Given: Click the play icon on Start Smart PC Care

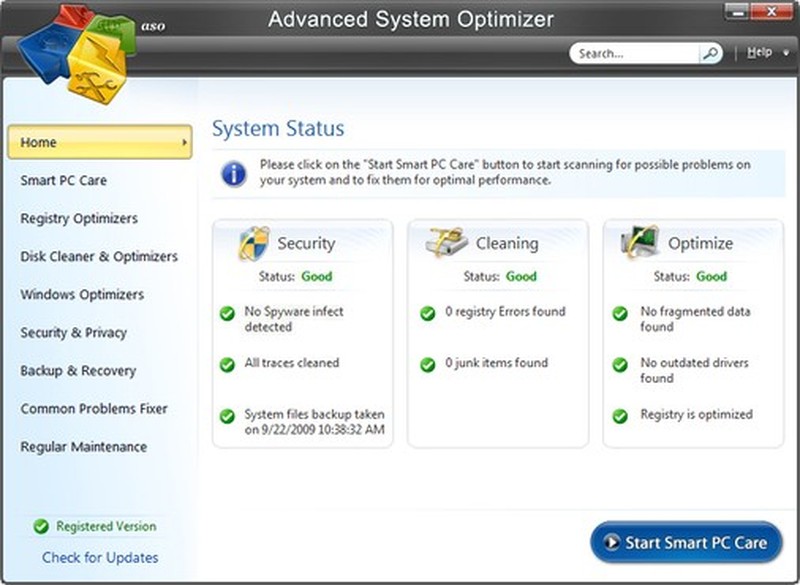Looking at the screenshot, I should (x=613, y=542).
